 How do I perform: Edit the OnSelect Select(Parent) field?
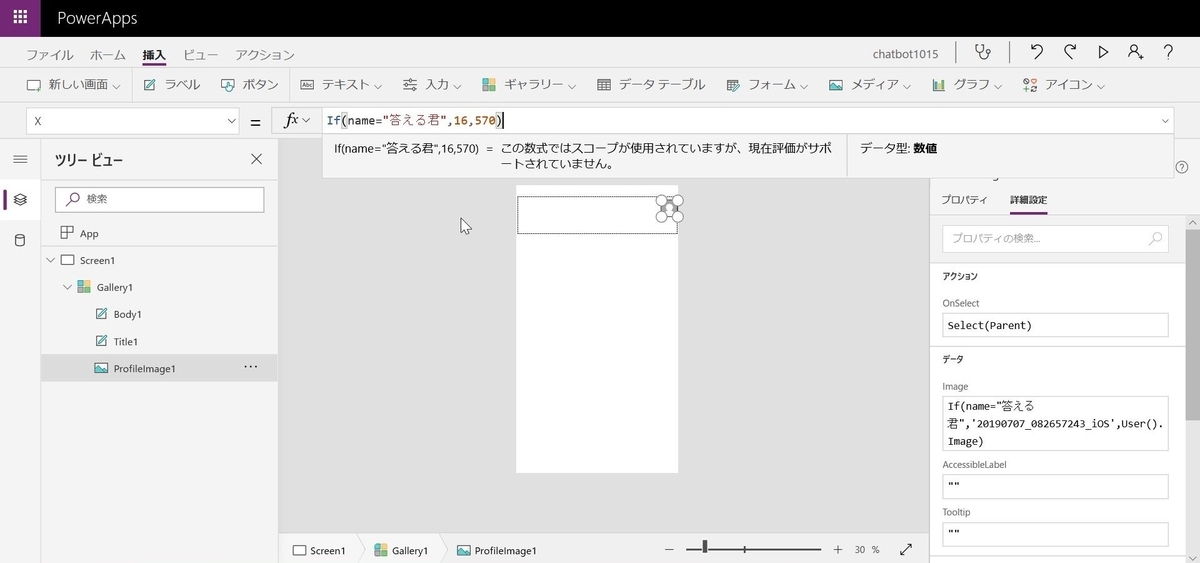pos(1055,325)
